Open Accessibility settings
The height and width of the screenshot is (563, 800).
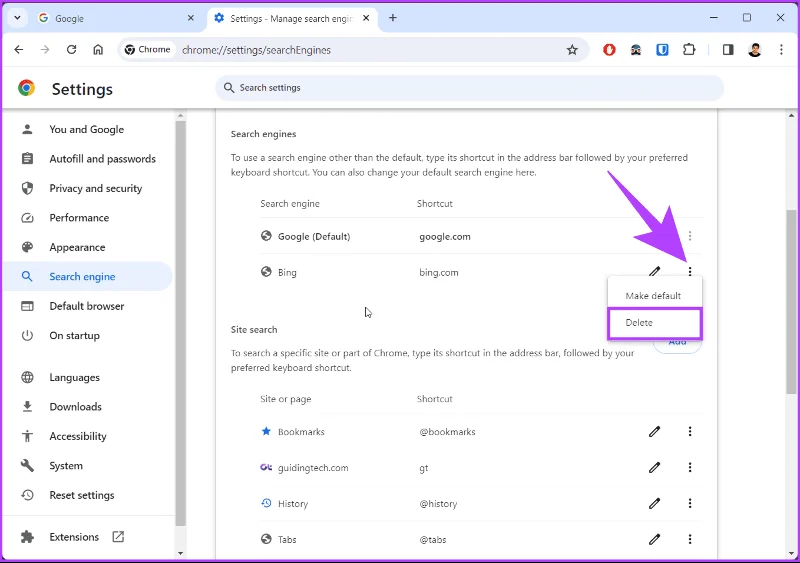[x=87, y=436]
